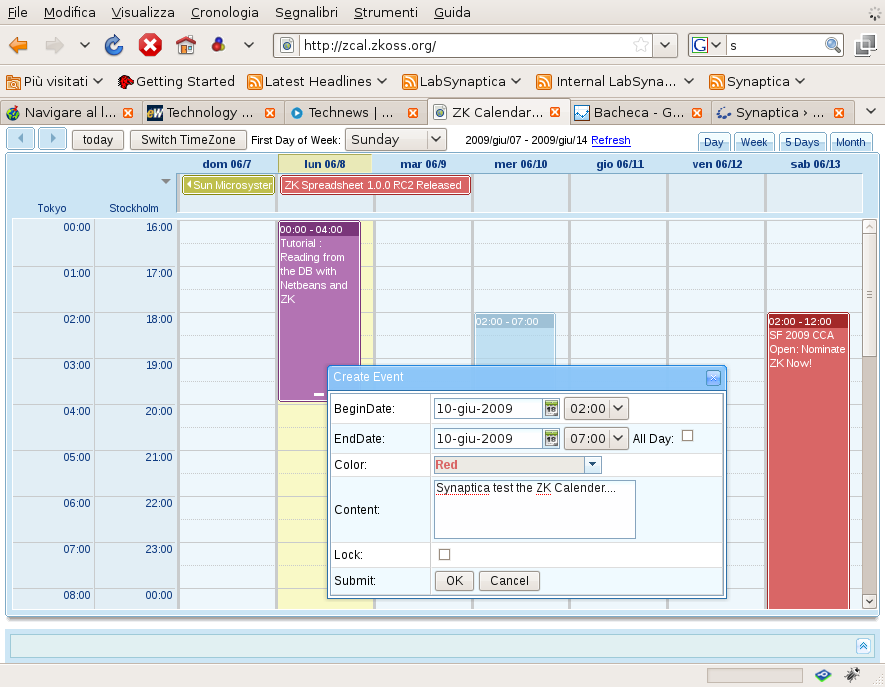Click the double-chevron collapse icon in bottom panel

click(x=864, y=646)
